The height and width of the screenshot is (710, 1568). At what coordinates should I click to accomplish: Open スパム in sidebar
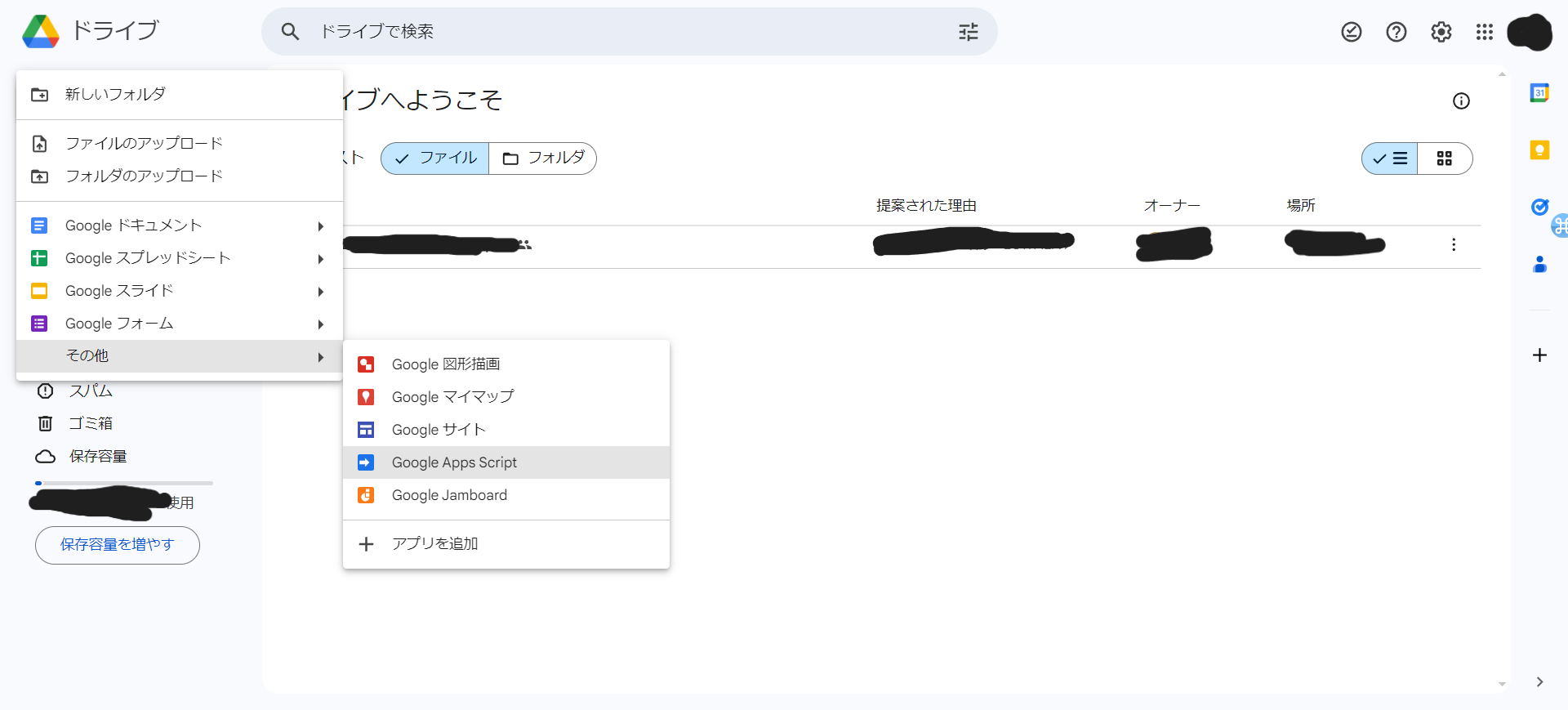coord(91,391)
